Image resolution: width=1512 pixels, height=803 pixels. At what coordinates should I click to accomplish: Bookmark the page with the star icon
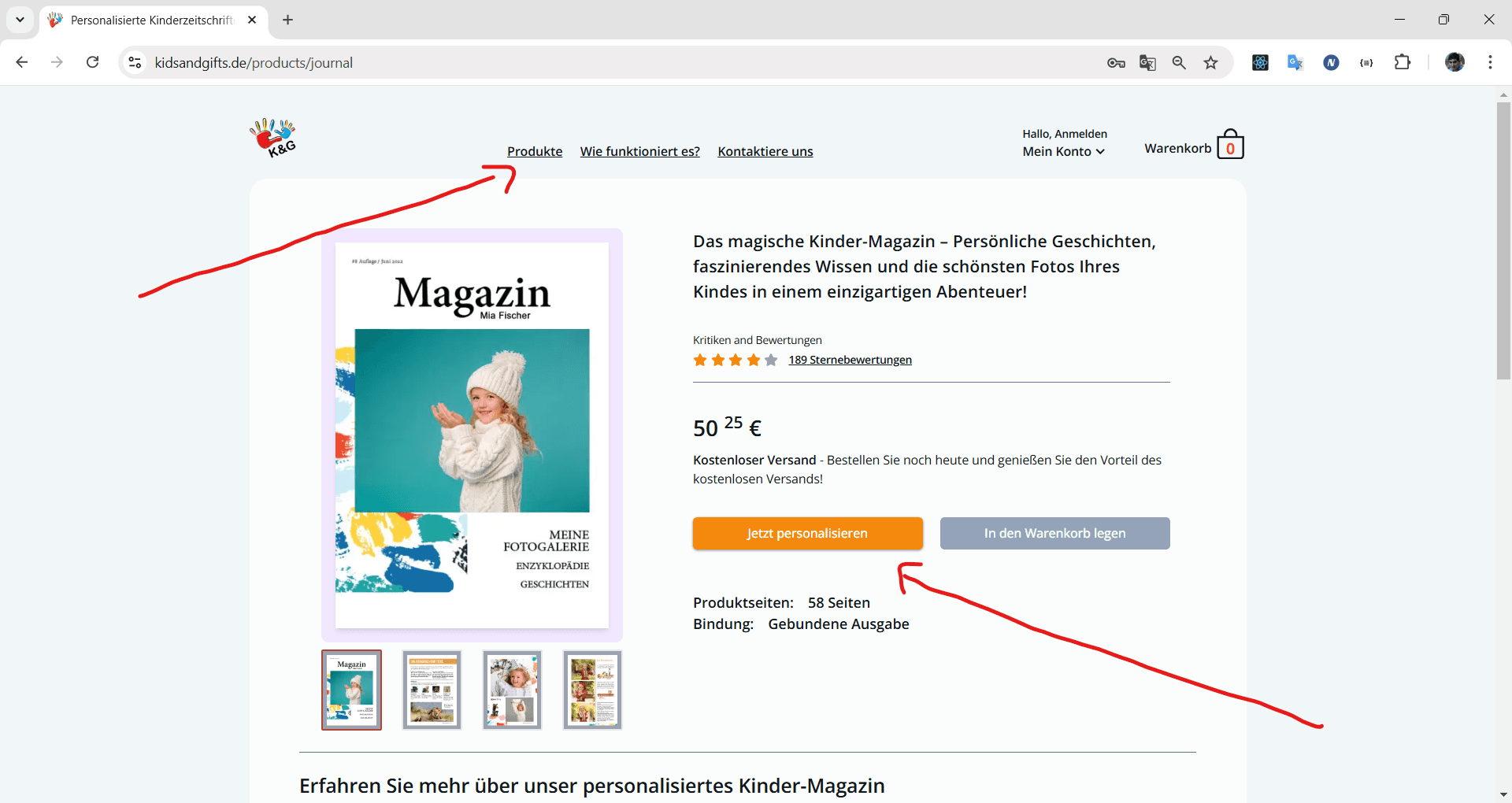pyautogui.click(x=1211, y=62)
